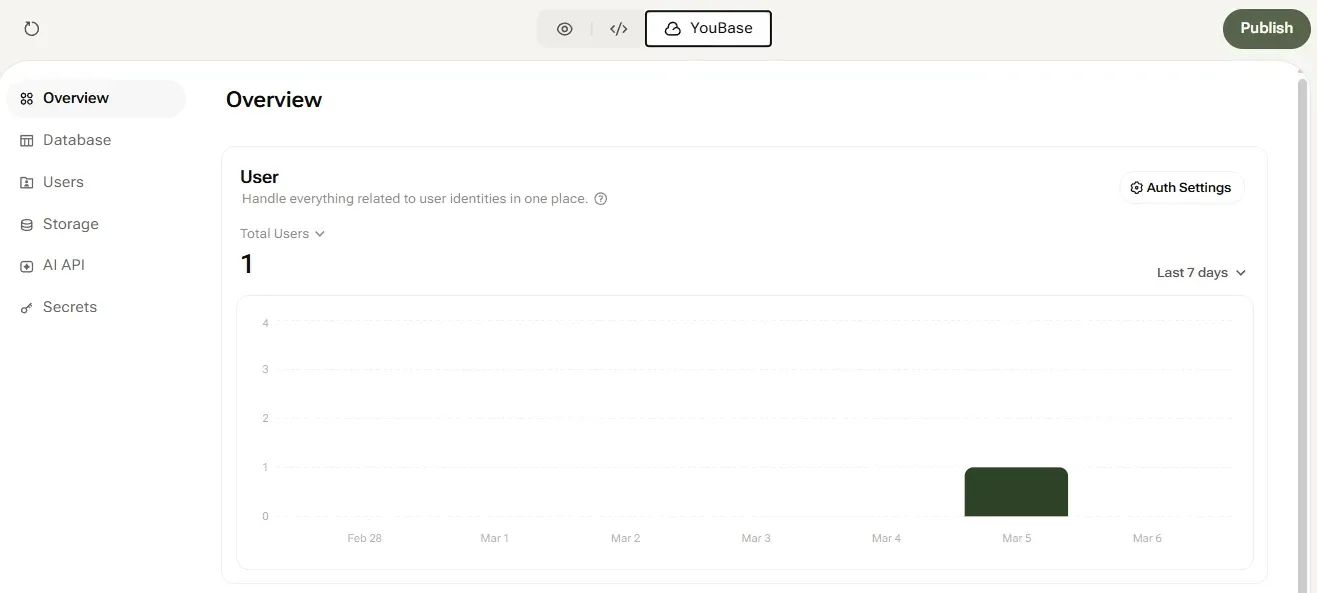Open AI API in the sidebar
The height and width of the screenshot is (593, 1317).
(96, 265)
